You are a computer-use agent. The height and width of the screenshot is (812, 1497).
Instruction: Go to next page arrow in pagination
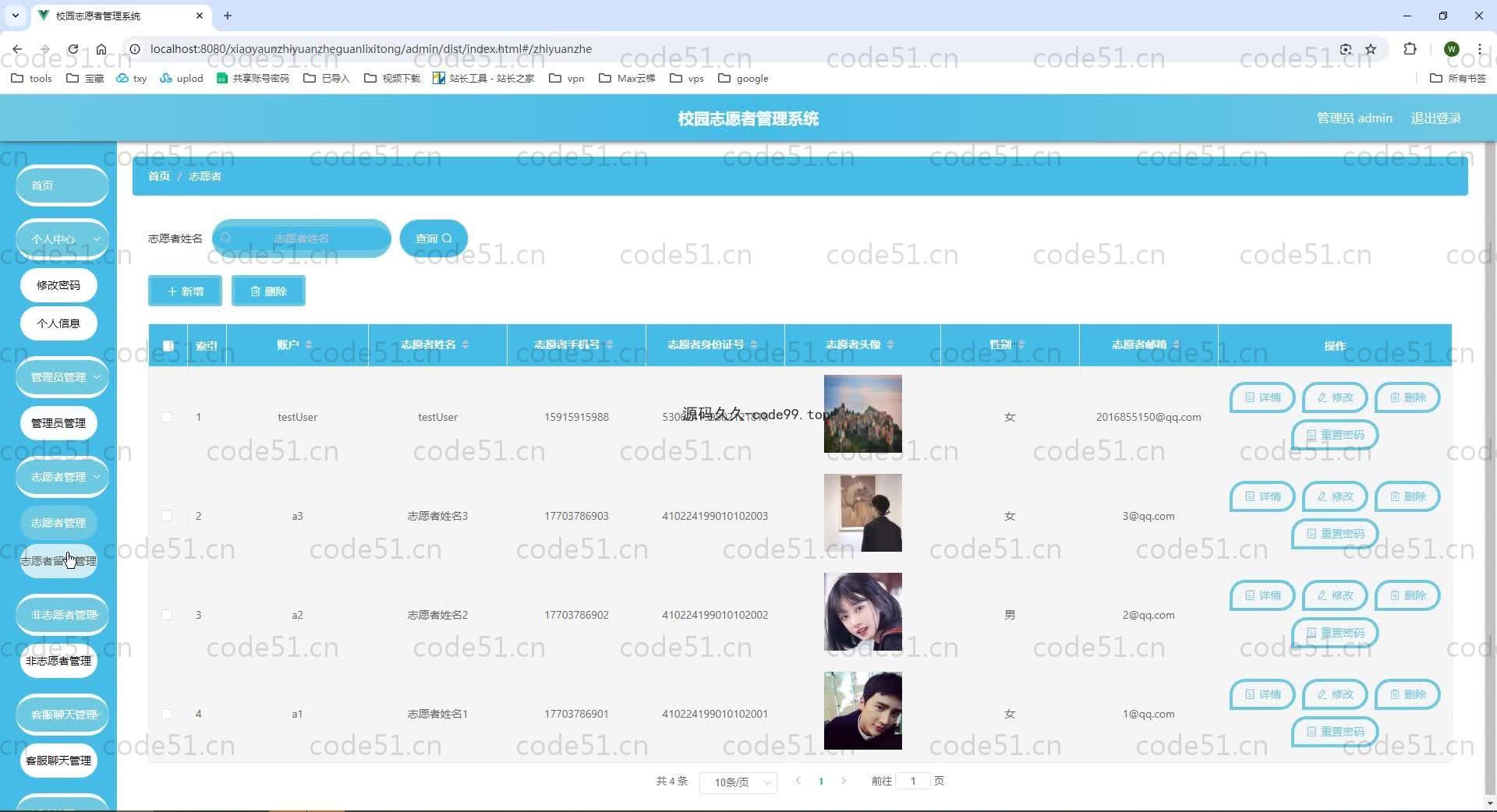(x=844, y=781)
